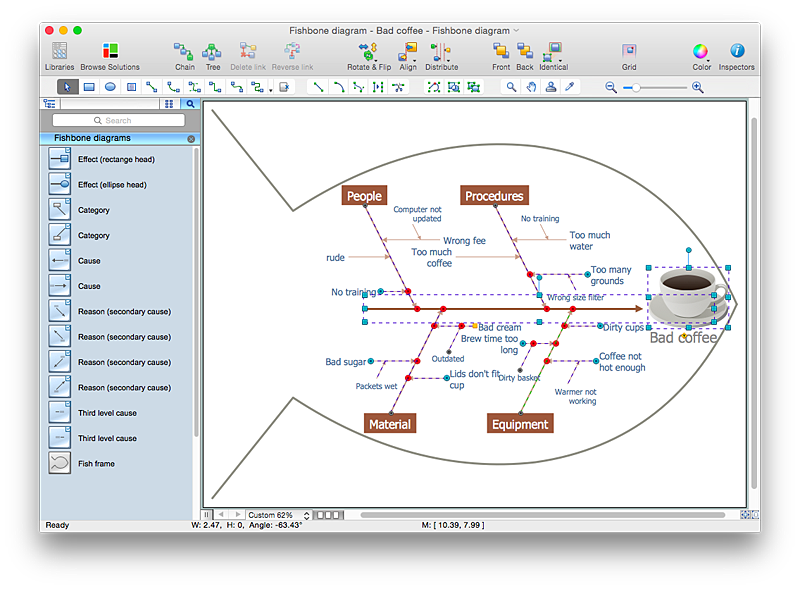Open the Inspectors panel
Screen dimensions: 800x589
point(736,51)
